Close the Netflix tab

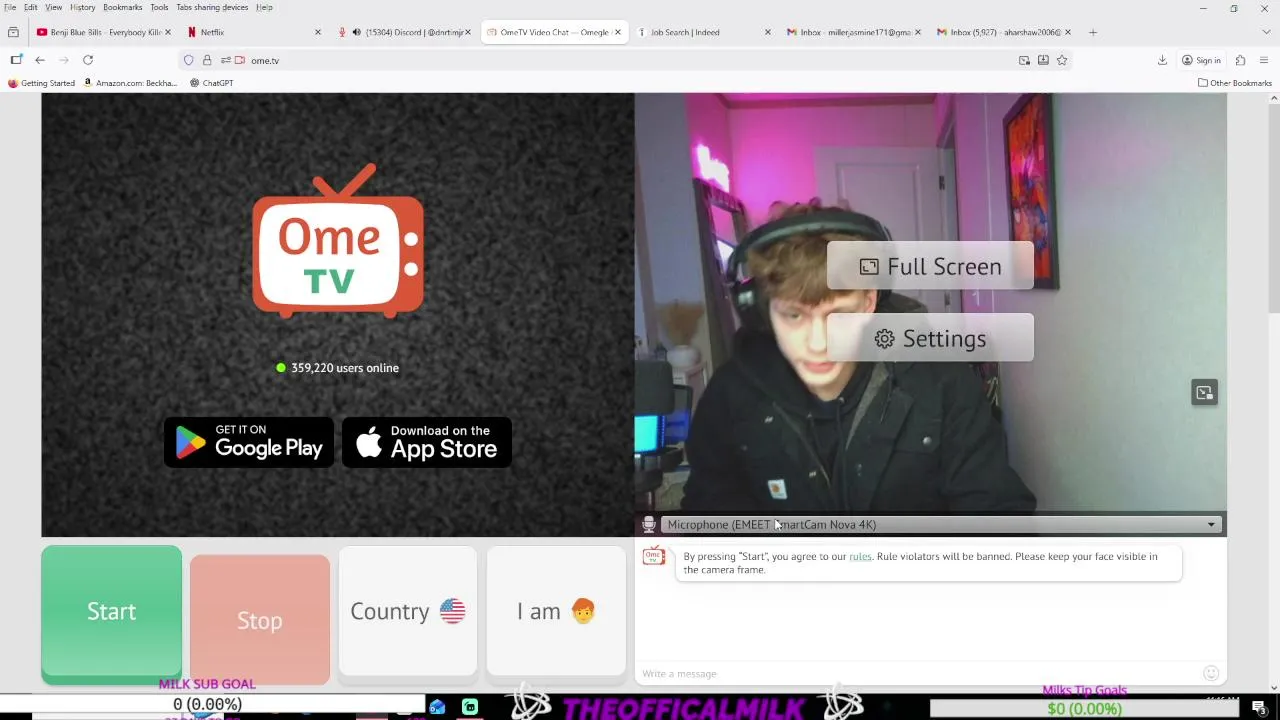tap(318, 32)
